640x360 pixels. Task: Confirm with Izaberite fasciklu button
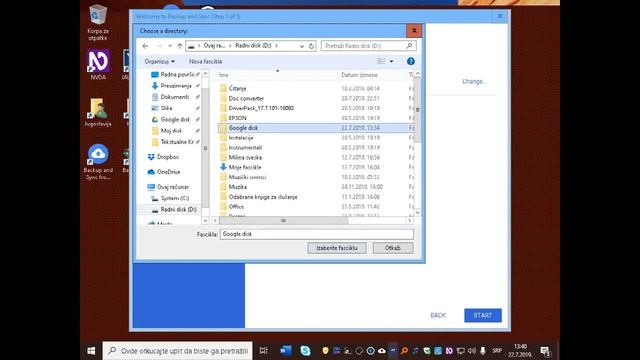pyautogui.click(x=337, y=248)
